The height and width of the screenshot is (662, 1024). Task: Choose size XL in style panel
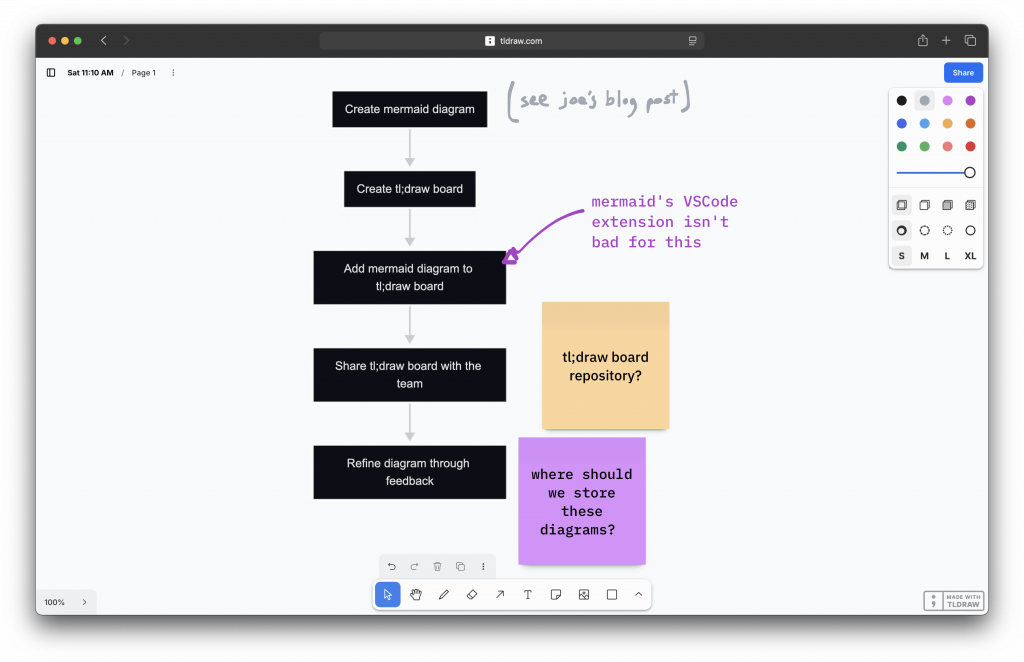970,256
